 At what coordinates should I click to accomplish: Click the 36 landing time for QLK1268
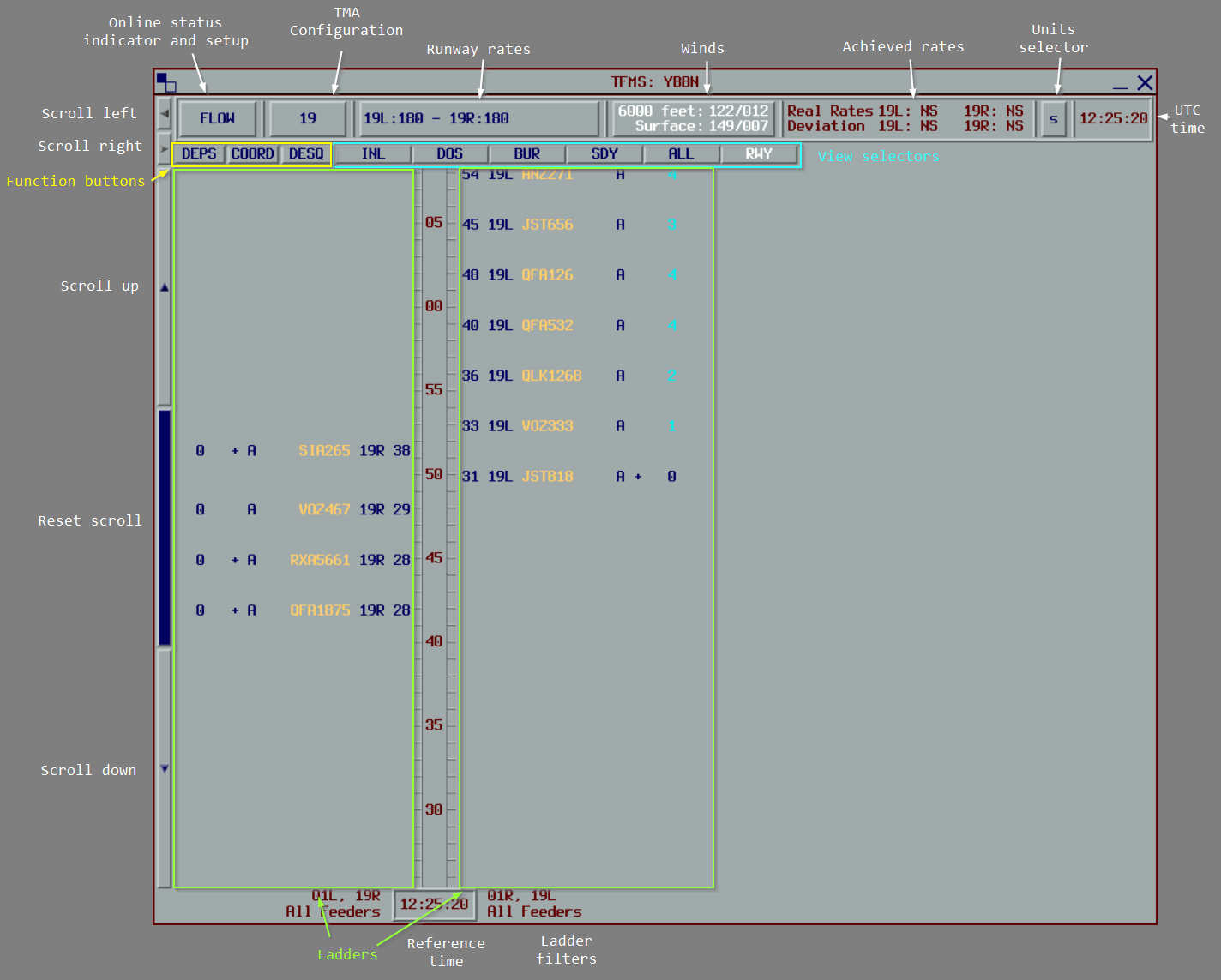click(x=470, y=376)
